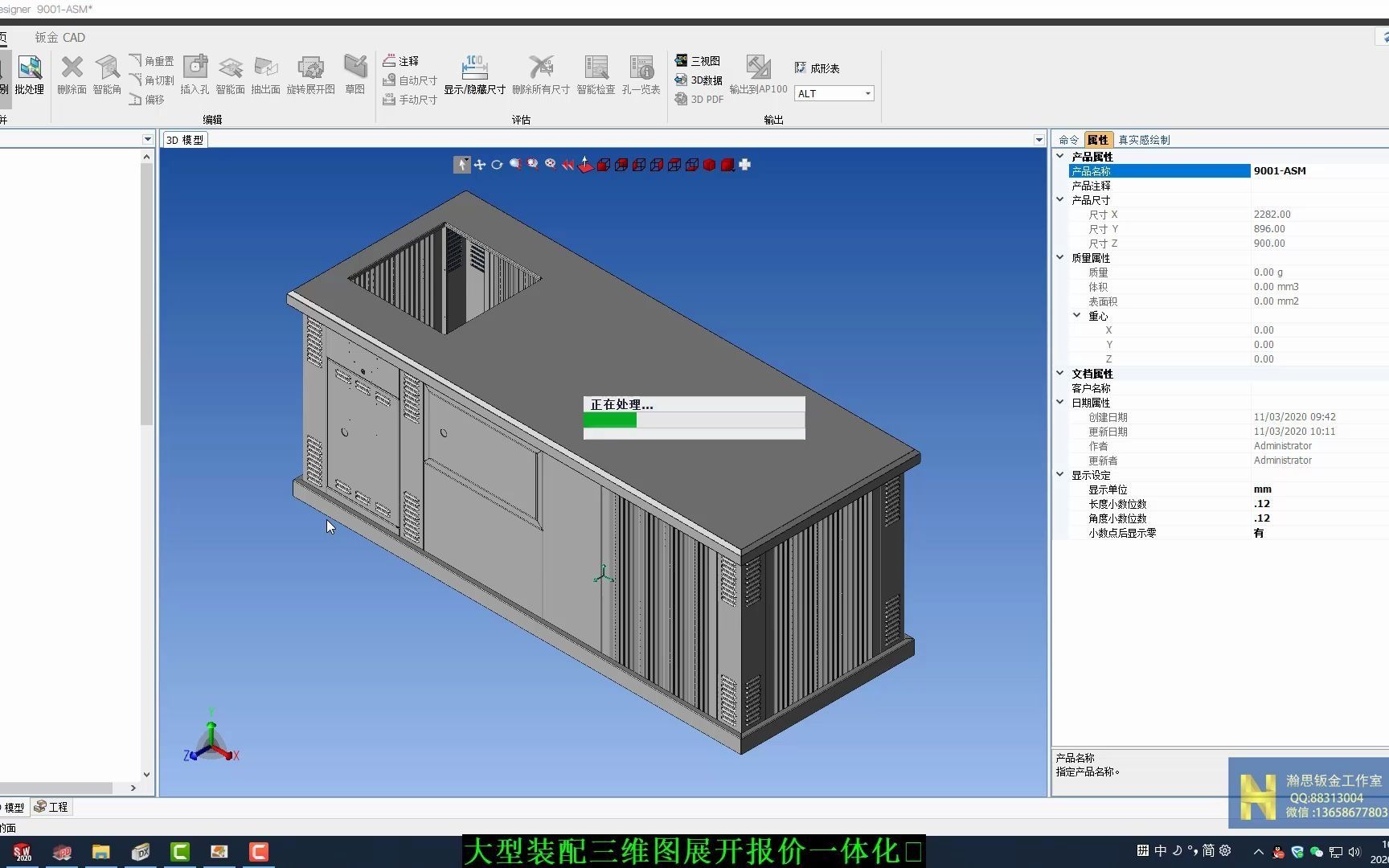Collapse the 质量属性 section
Image resolution: width=1389 pixels, height=868 pixels.
coord(1060,258)
